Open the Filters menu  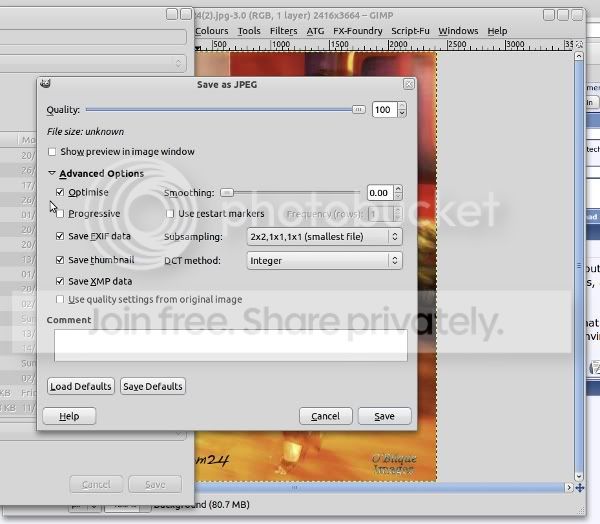283,31
